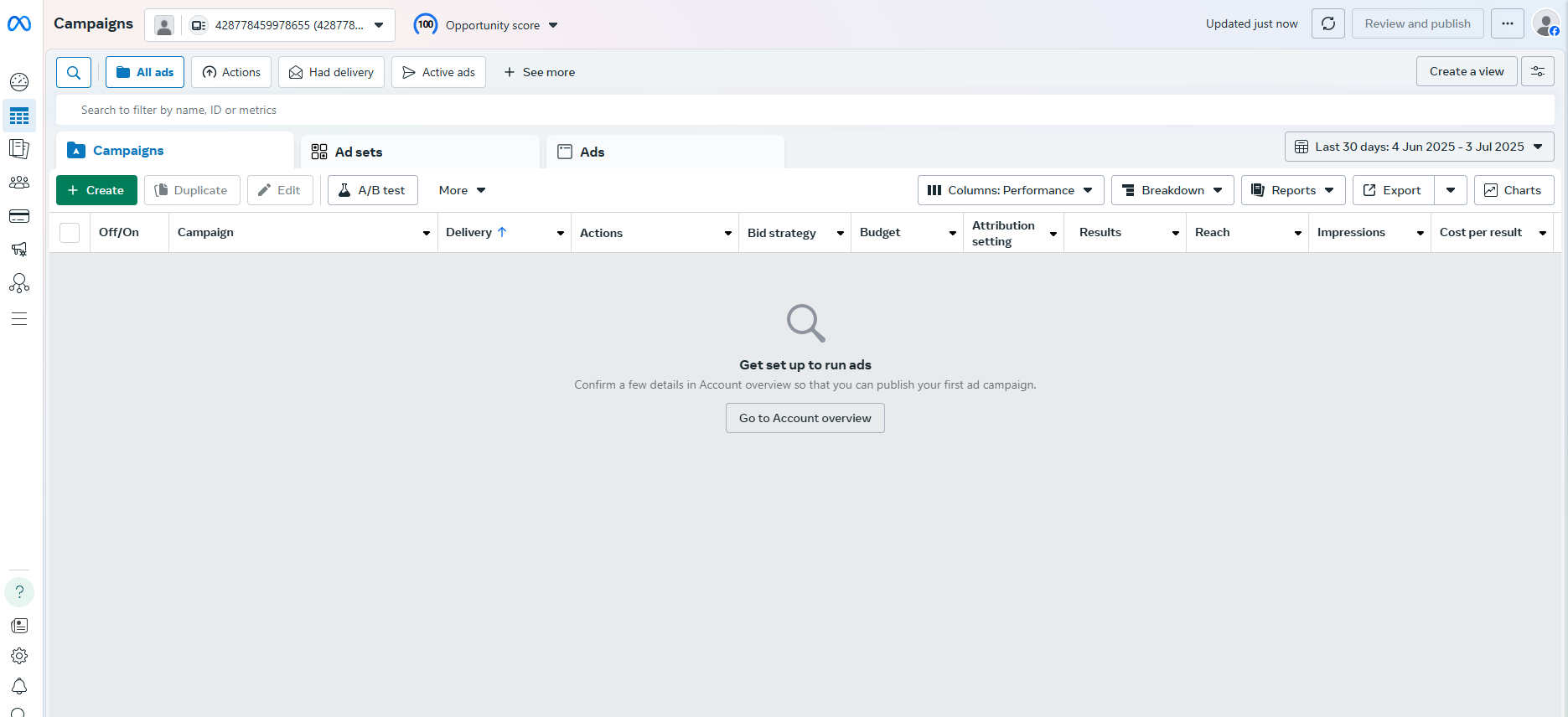
Task: Open Settings gear icon in sidebar
Action: pos(19,656)
